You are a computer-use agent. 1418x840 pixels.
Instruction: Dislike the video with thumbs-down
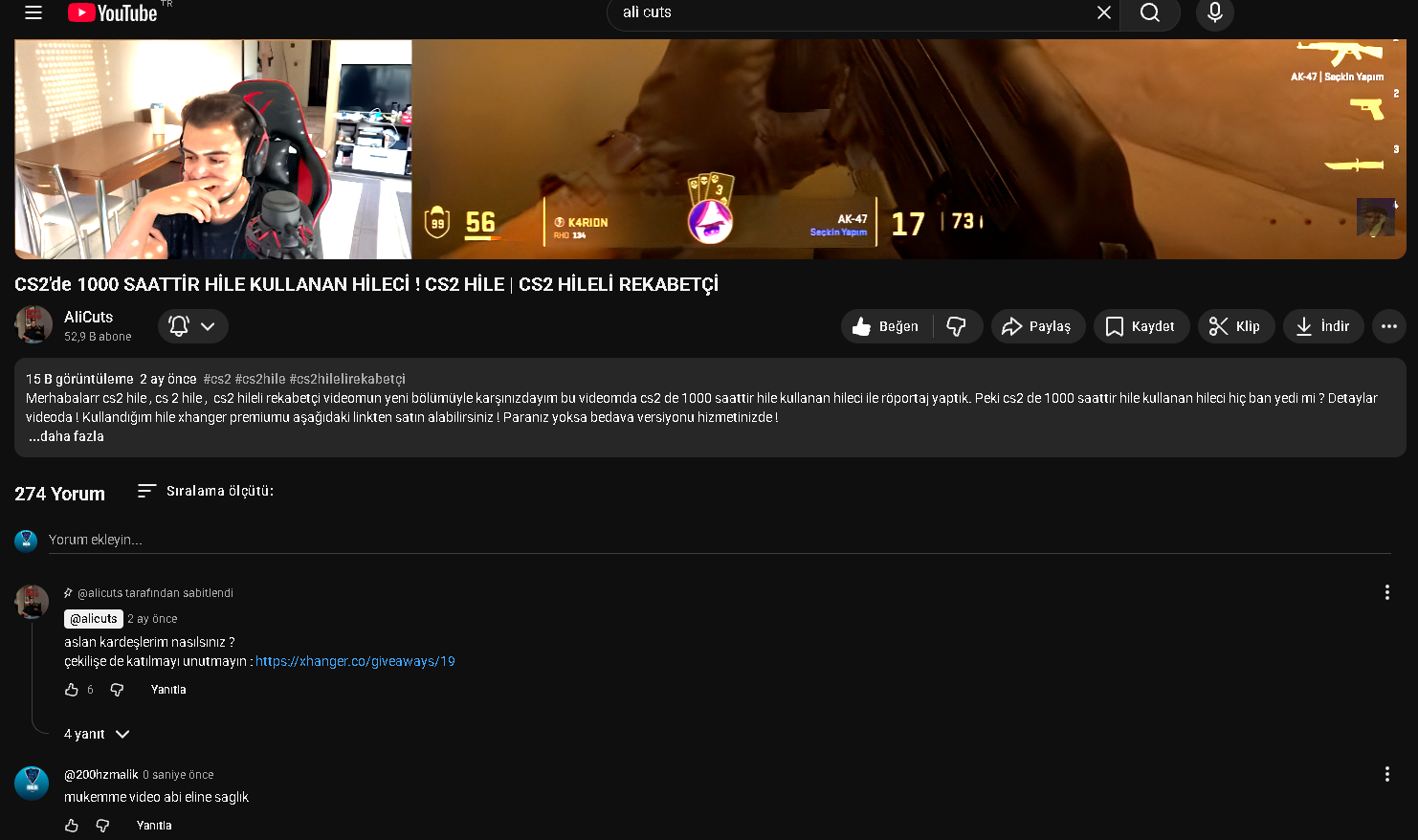(x=957, y=326)
